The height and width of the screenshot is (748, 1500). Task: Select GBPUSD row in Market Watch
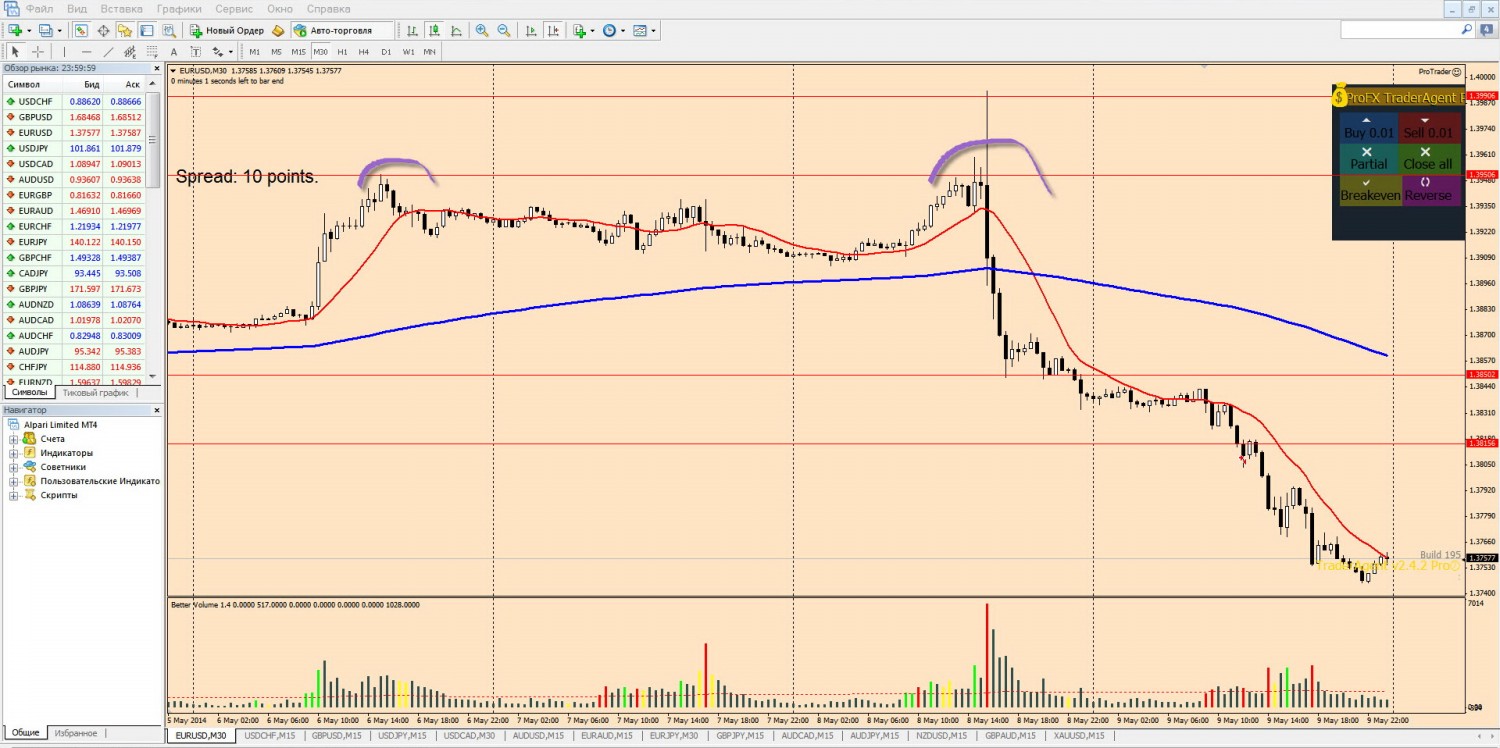pyautogui.click(x=74, y=117)
